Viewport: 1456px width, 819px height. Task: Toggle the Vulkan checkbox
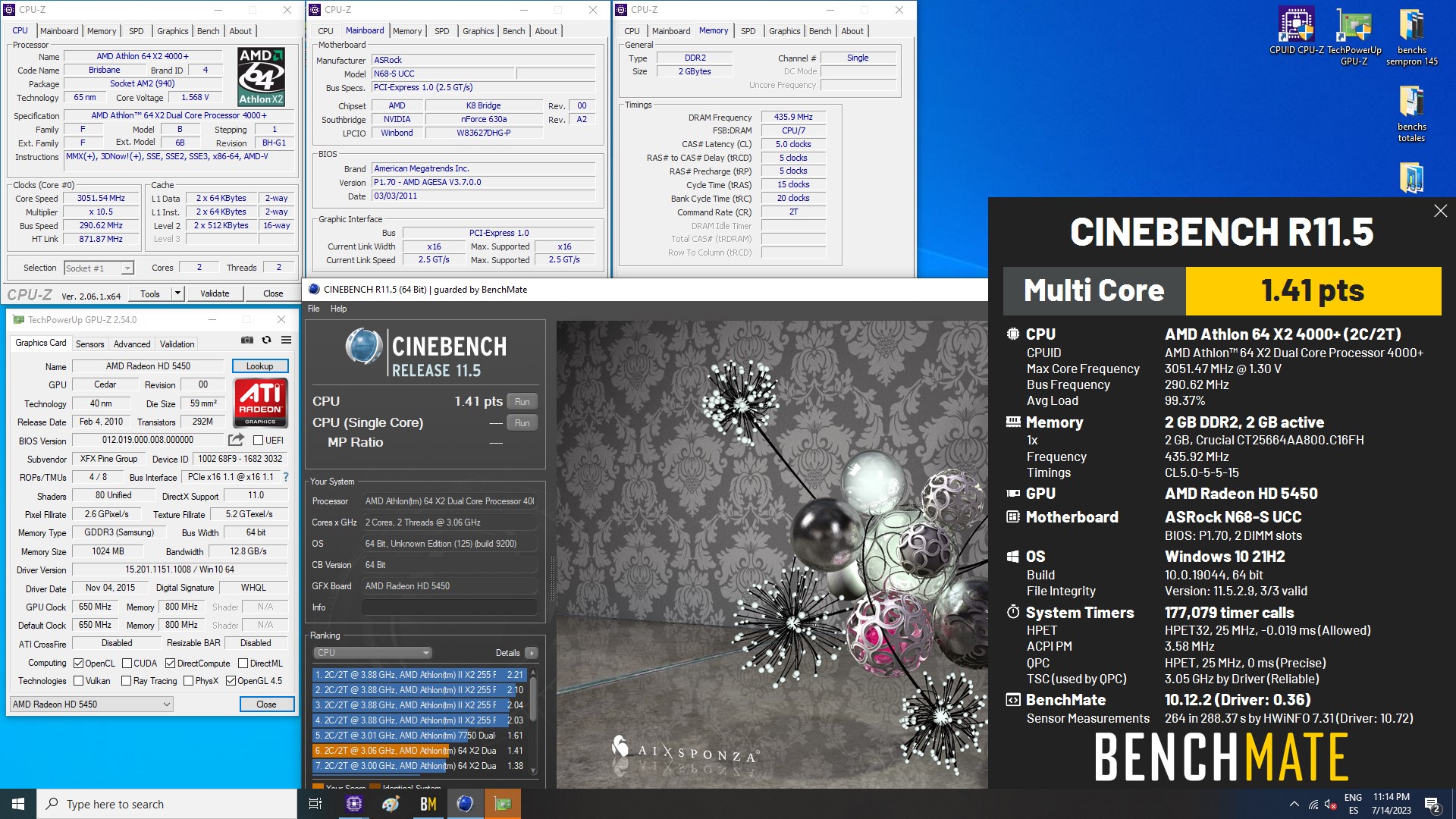[x=78, y=681]
